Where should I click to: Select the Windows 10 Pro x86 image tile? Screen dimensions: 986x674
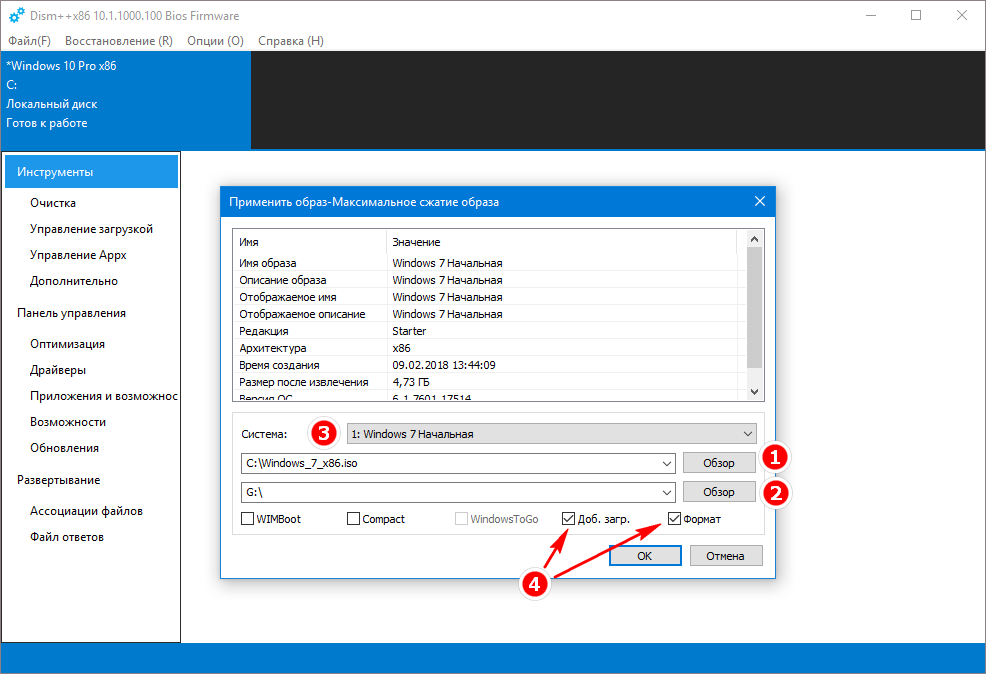pos(126,100)
